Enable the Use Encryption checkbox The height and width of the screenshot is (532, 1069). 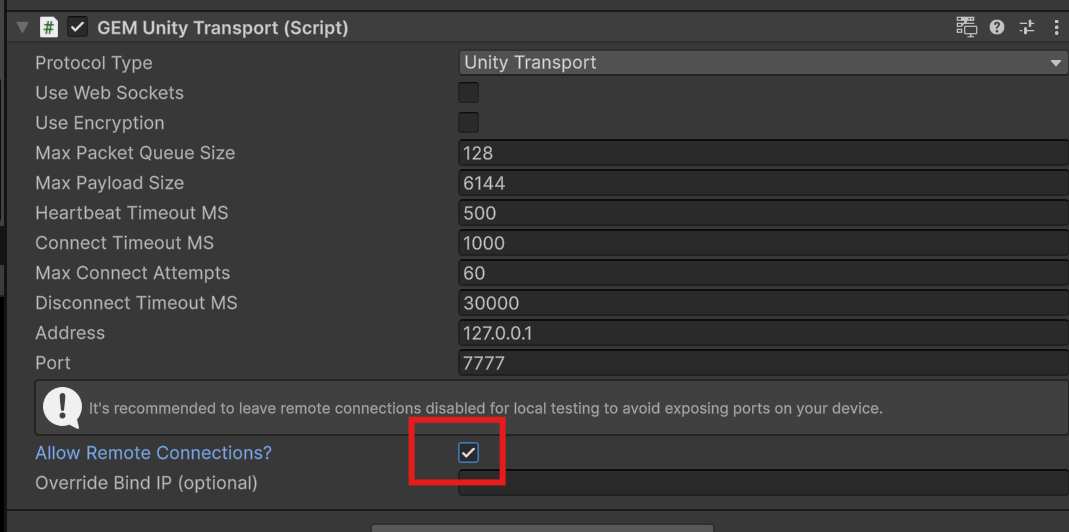tap(468, 123)
